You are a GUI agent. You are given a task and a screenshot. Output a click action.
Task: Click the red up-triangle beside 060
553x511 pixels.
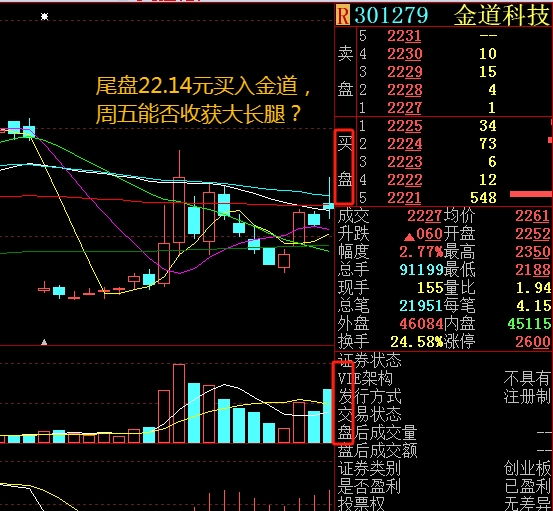coord(409,236)
